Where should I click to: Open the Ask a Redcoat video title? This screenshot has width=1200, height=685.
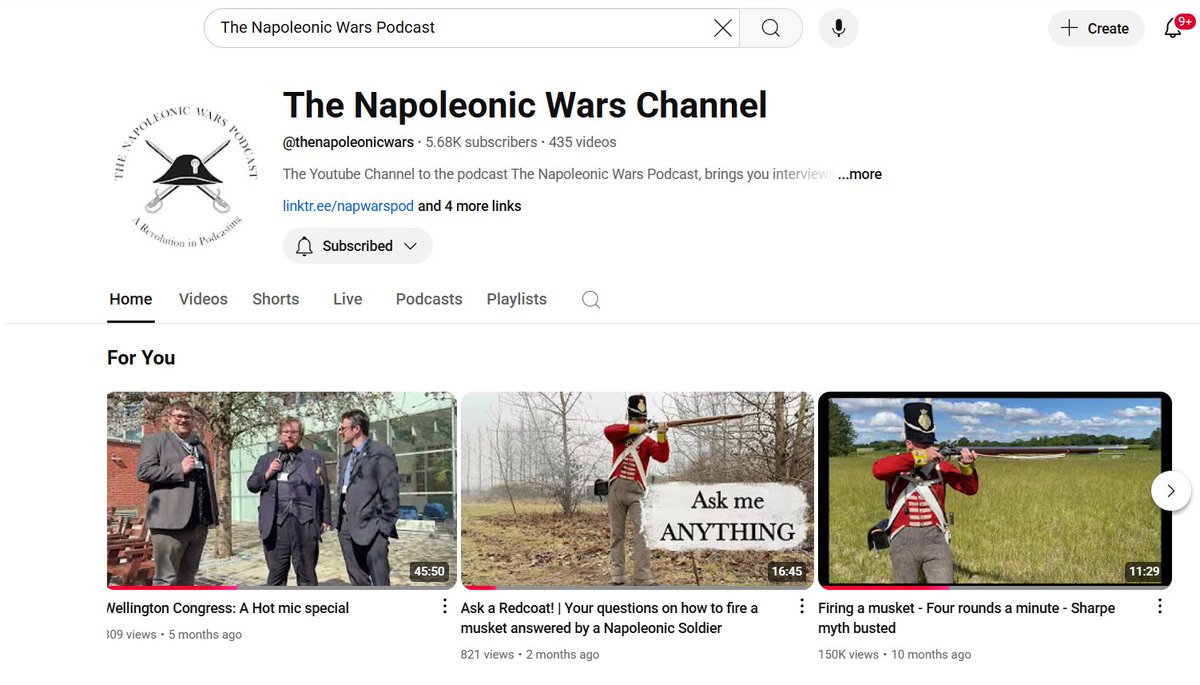point(609,618)
